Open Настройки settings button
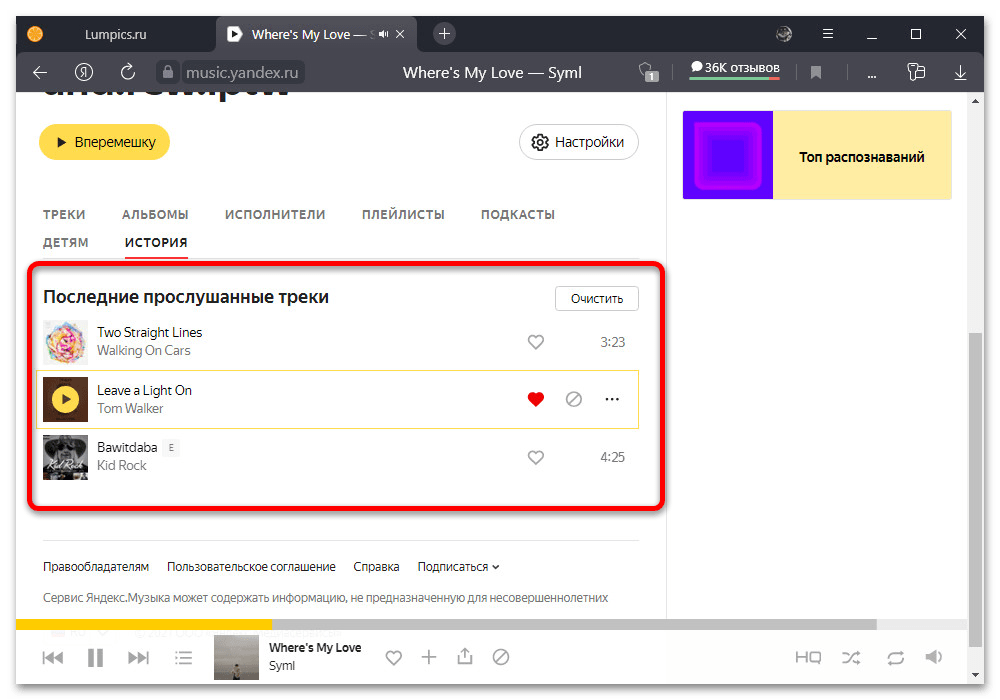 point(578,142)
